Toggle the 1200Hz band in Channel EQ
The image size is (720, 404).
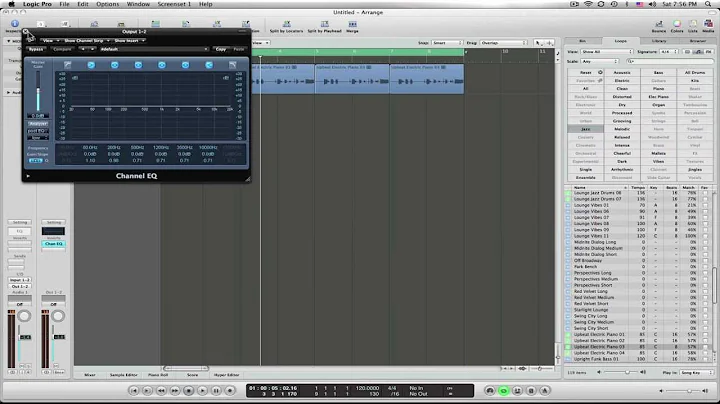[x=162, y=65]
